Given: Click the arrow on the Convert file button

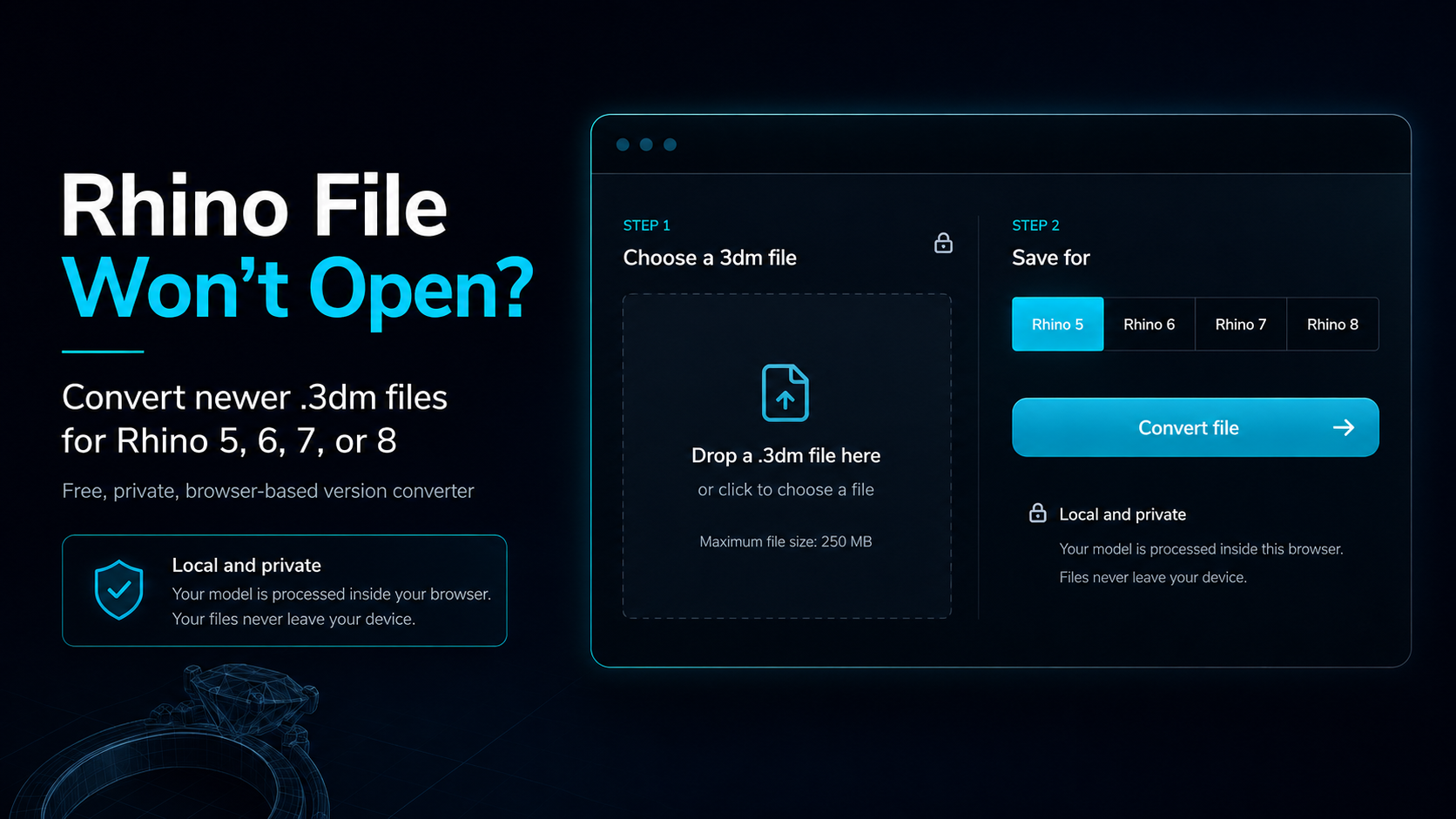Looking at the screenshot, I should [x=1344, y=427].
